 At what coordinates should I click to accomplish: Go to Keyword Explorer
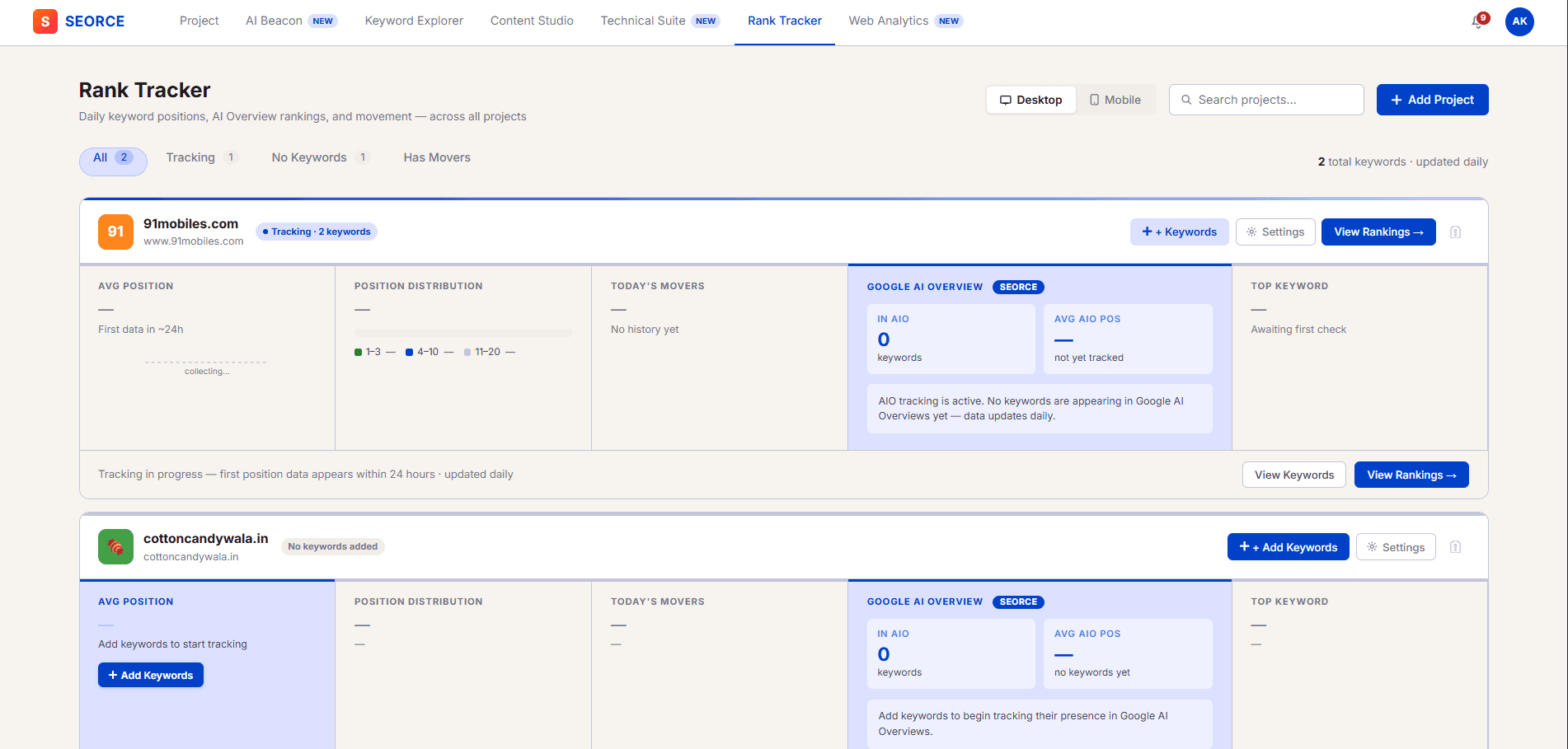414,21
